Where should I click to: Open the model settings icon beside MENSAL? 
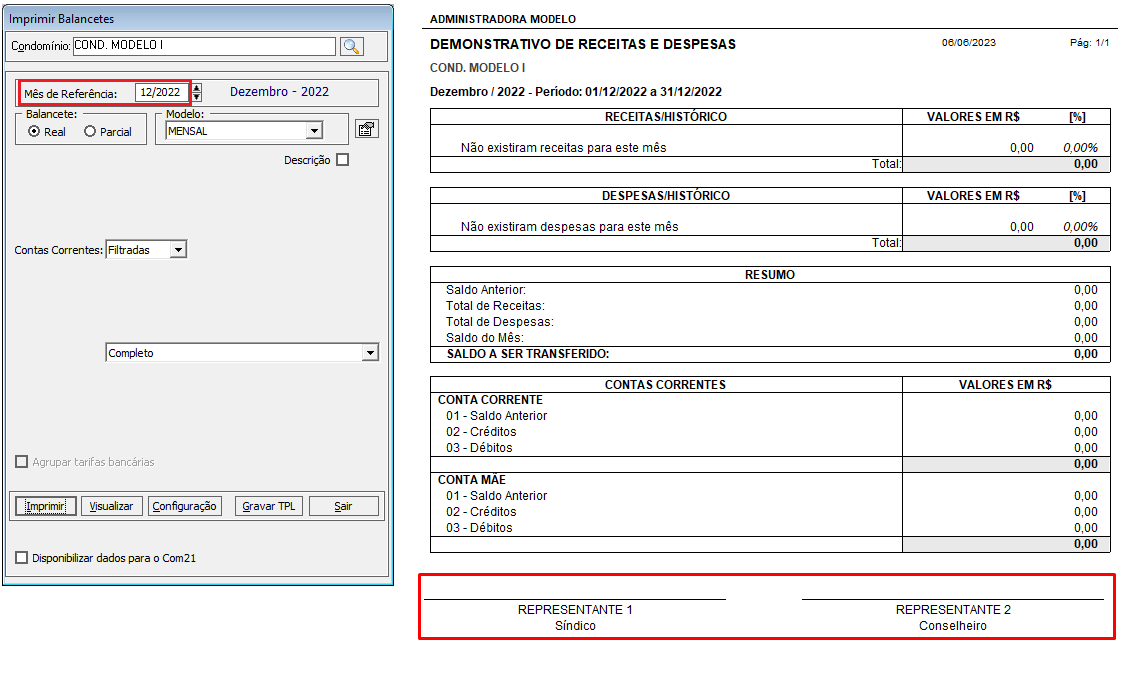coord(366,129)
